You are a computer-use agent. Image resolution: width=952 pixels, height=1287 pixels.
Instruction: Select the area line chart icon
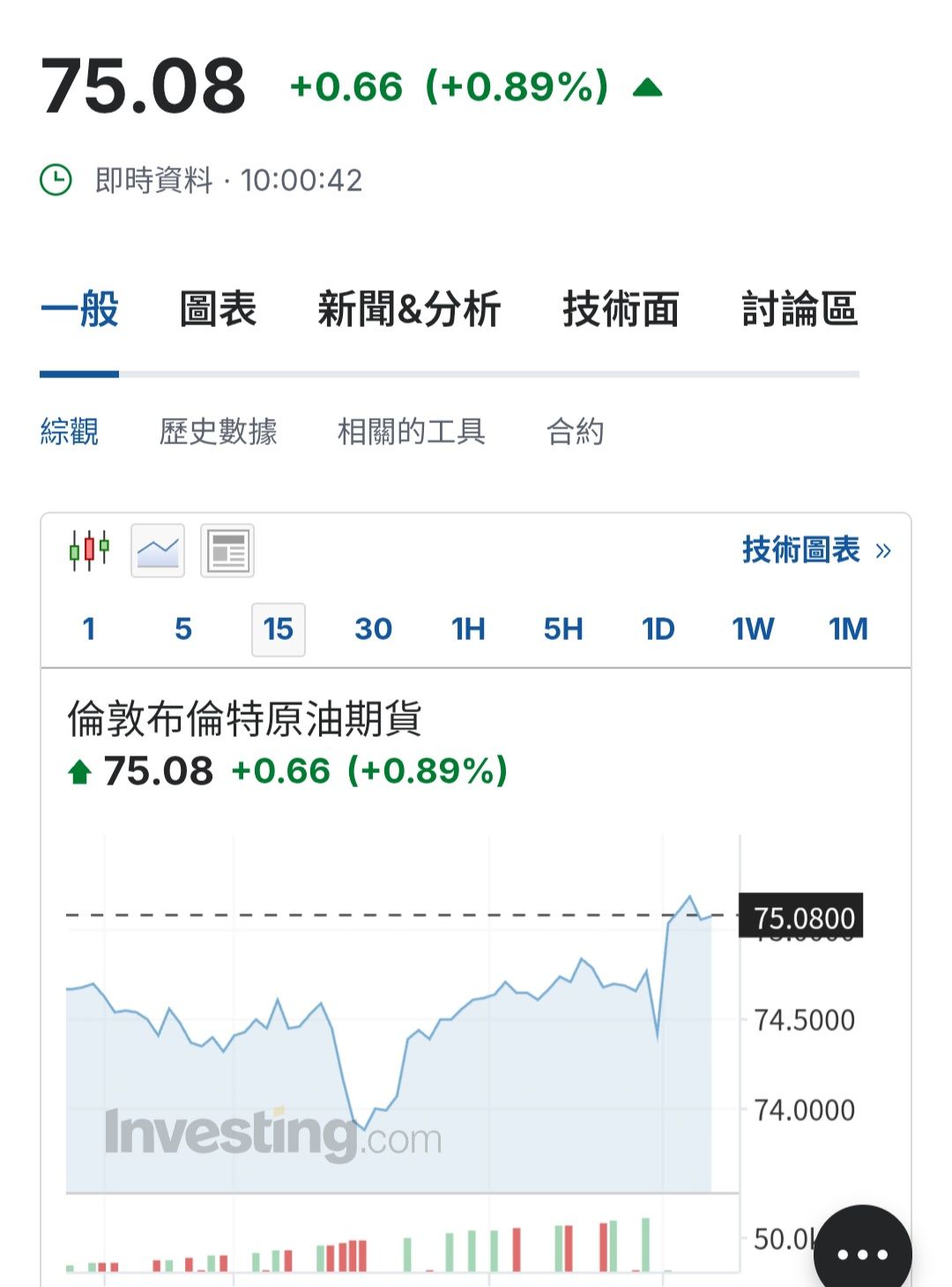tap(158, 551)
